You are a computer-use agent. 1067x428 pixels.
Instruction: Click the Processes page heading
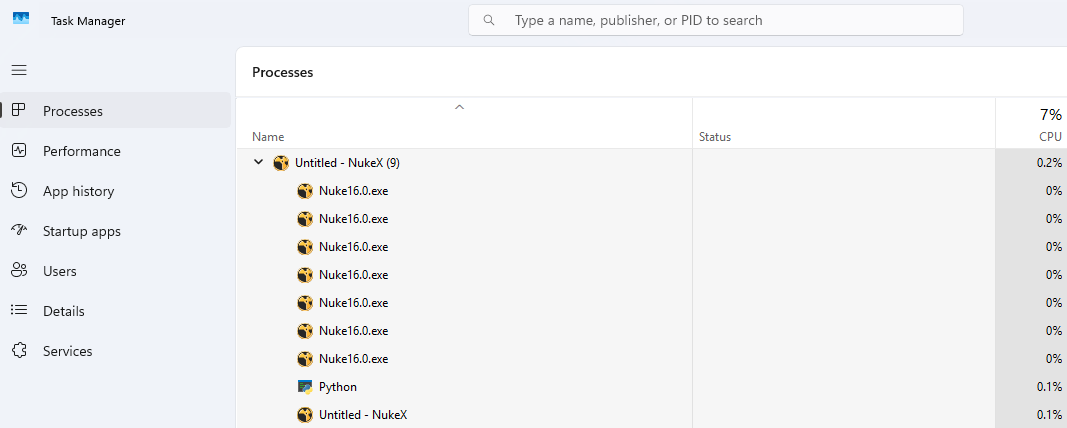[x=282, y=72]
